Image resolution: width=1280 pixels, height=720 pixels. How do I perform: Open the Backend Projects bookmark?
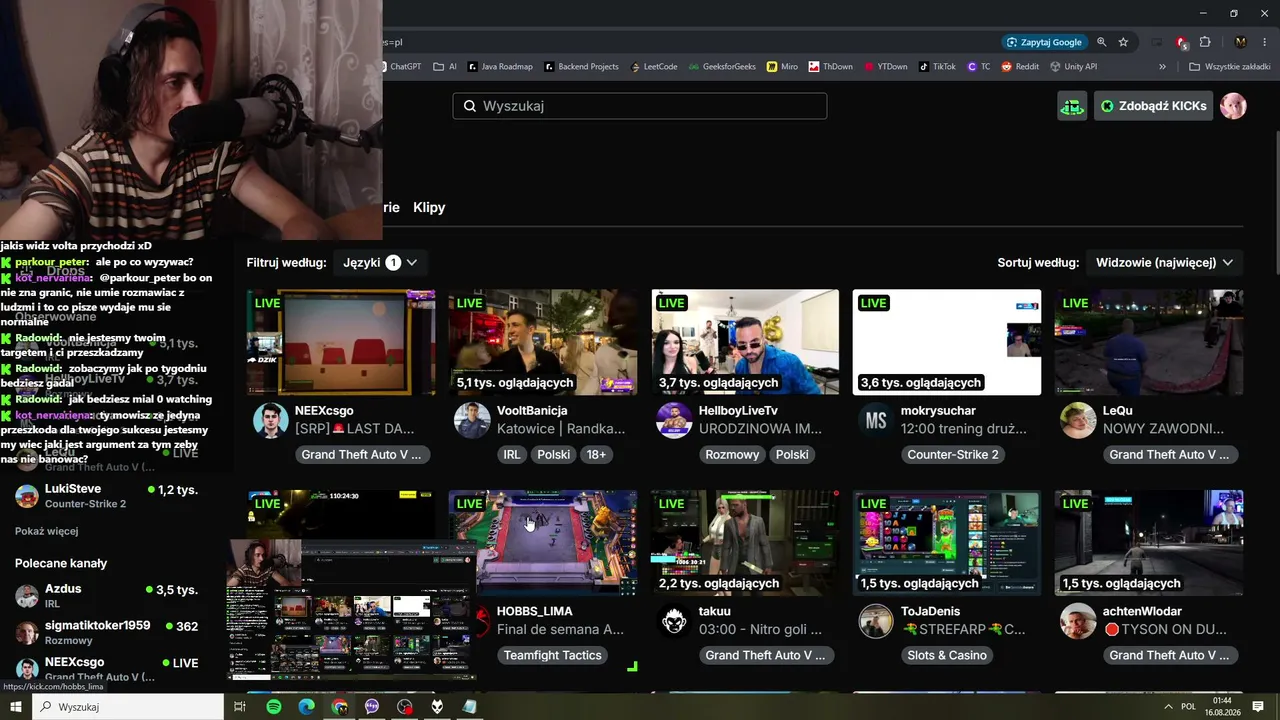(x=582, y=67)
